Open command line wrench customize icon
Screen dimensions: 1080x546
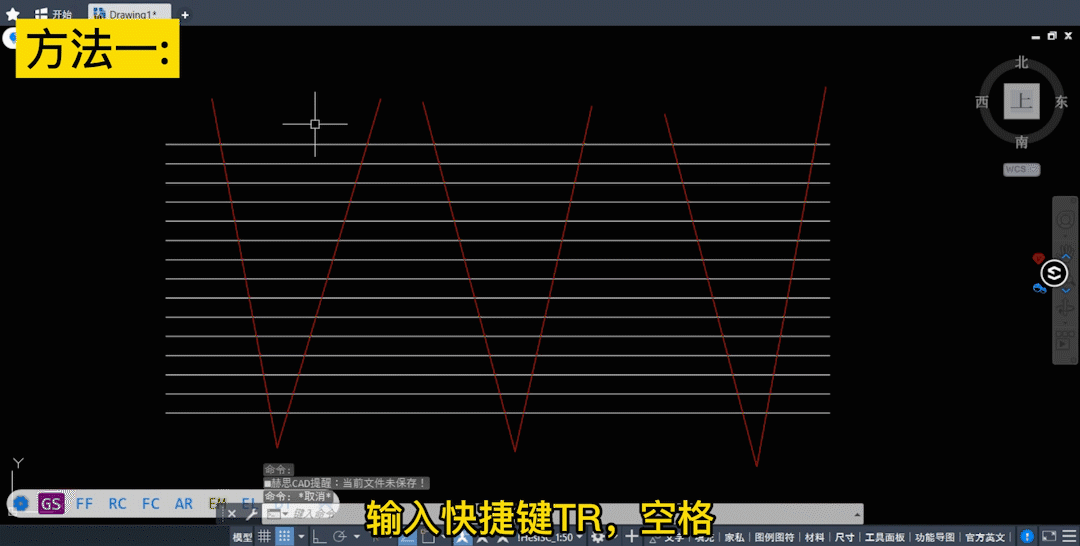(x=251, y=514)
